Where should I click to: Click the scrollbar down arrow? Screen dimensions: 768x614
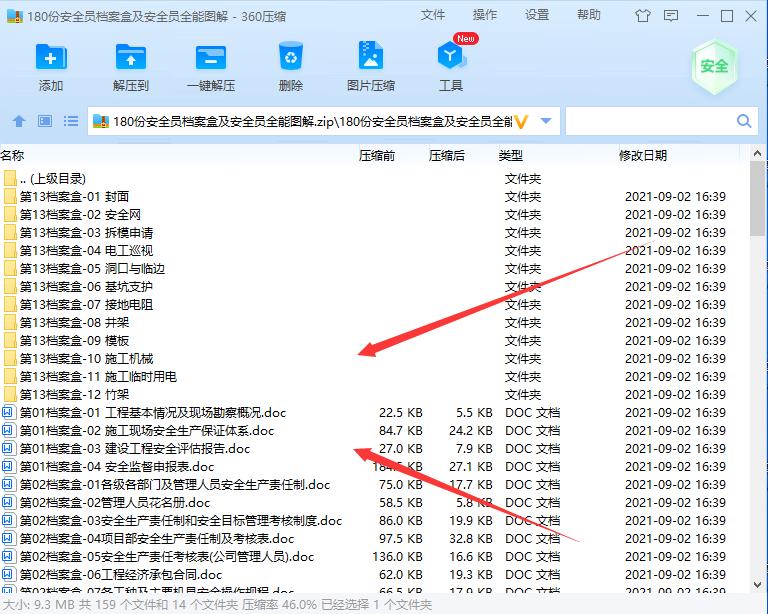(x=757, y=585)
